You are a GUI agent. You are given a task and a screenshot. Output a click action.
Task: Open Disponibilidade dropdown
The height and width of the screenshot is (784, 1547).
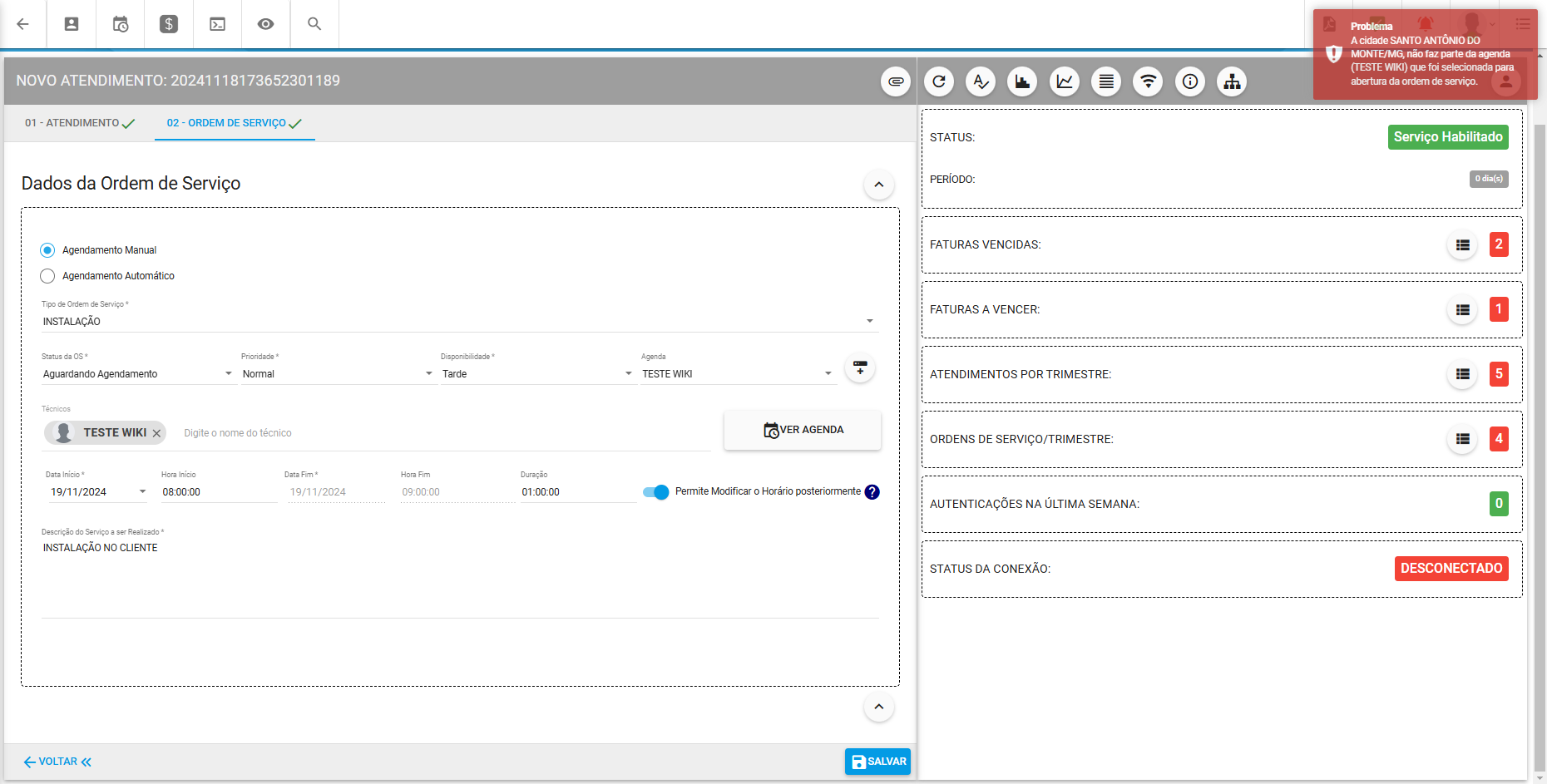(x=538, y=374)
